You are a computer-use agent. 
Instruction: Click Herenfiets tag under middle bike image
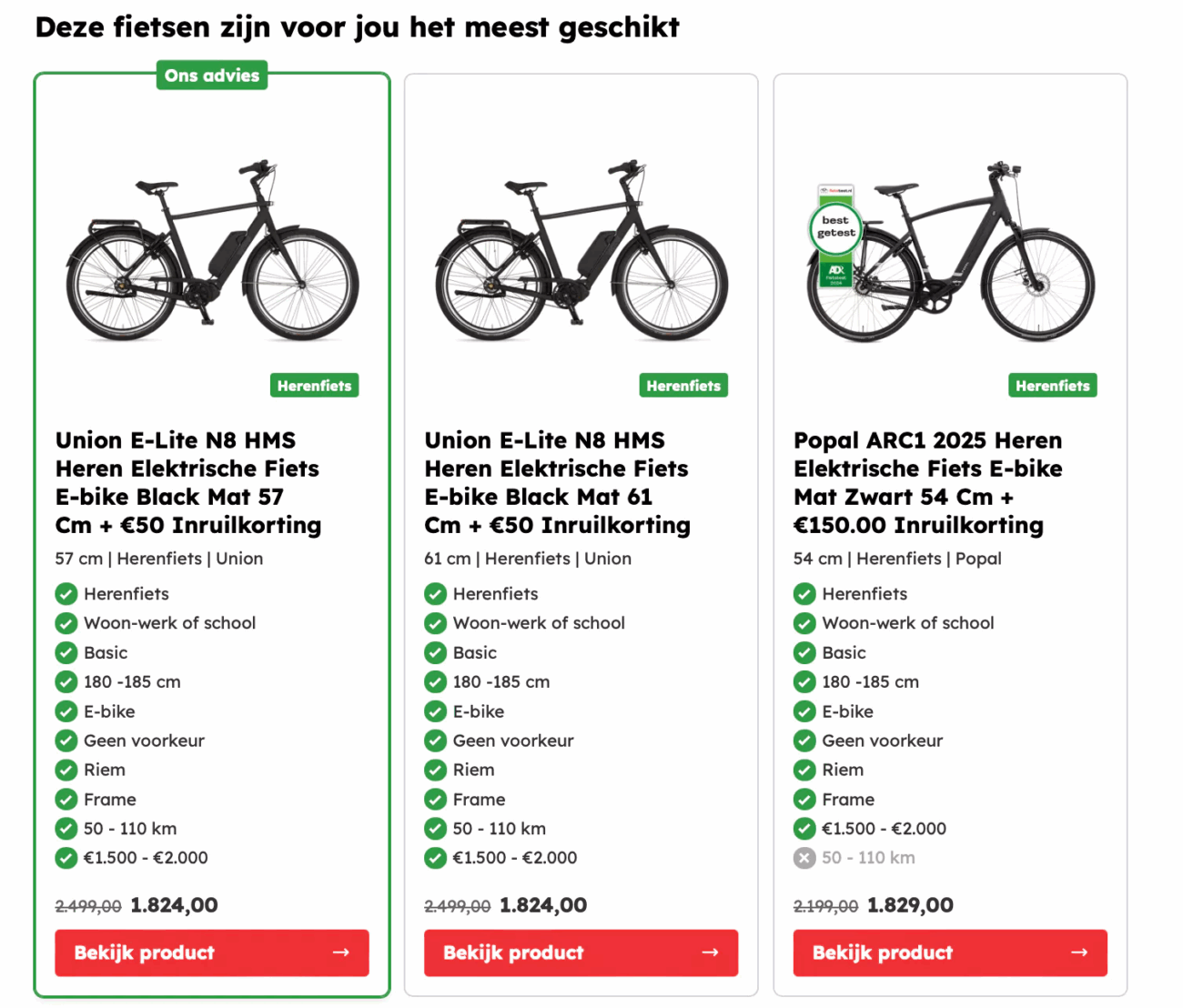click(x=683, y=386)
